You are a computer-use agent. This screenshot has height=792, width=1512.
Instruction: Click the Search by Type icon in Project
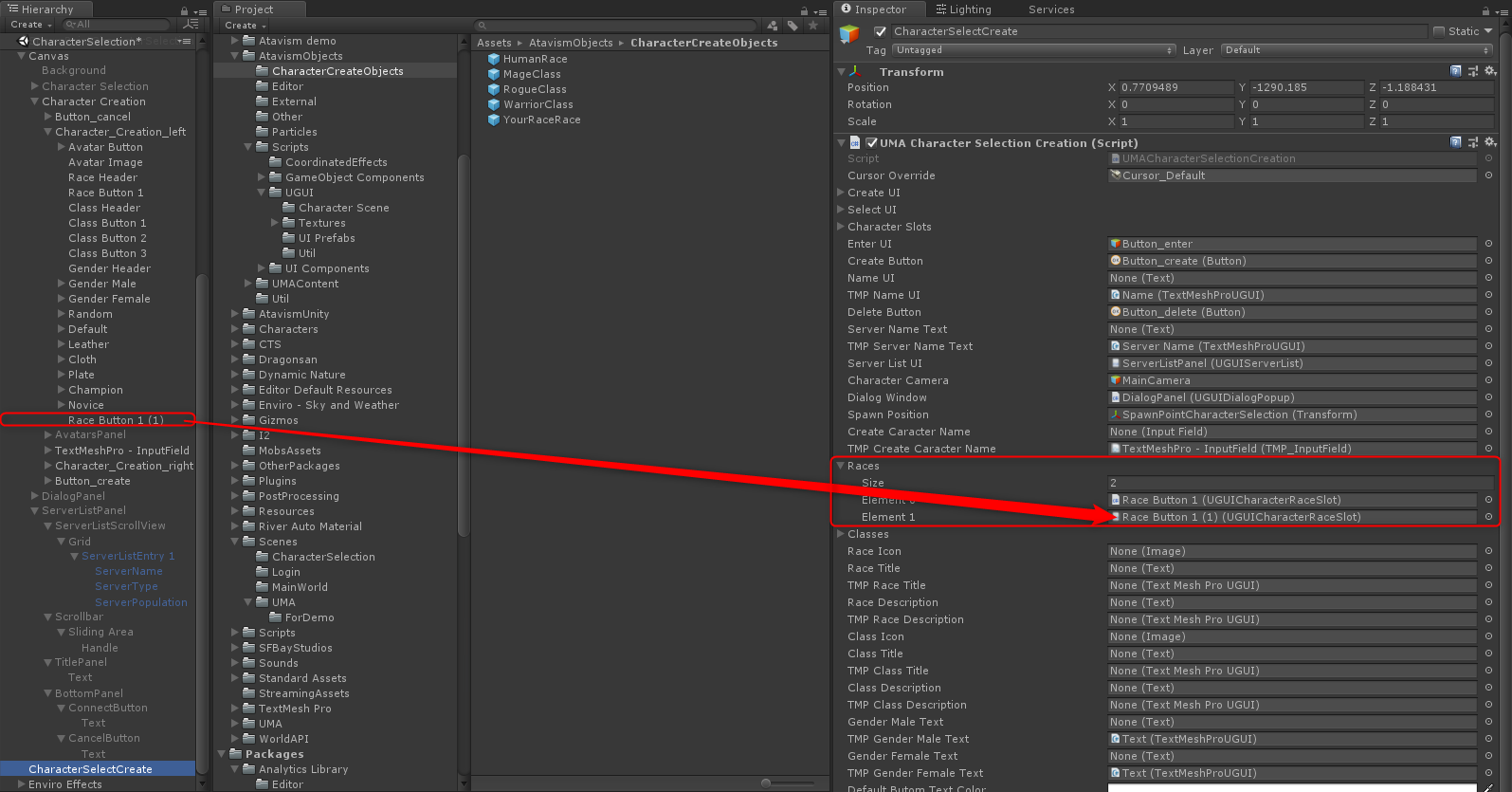(x=773, y=26)
